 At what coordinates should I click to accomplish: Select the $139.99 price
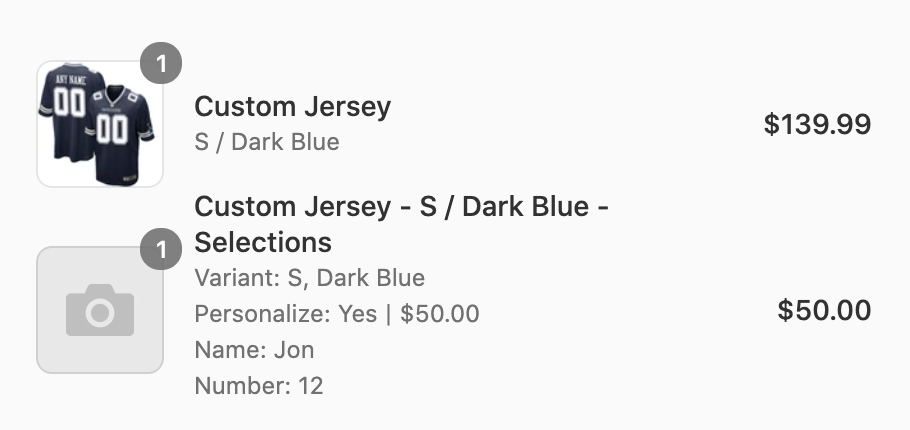[817, 124]
